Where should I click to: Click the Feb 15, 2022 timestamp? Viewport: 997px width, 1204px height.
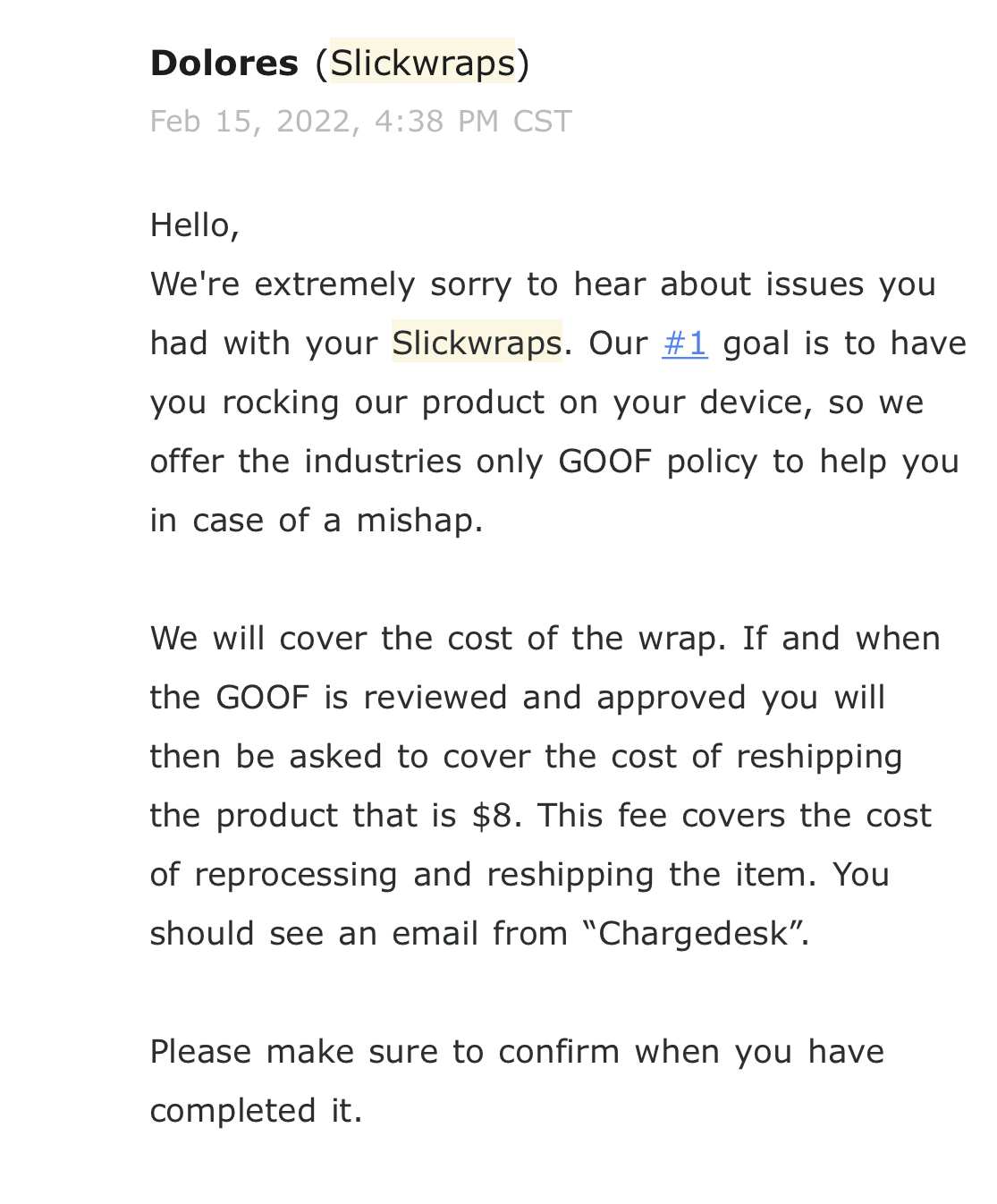click(255, 122)
